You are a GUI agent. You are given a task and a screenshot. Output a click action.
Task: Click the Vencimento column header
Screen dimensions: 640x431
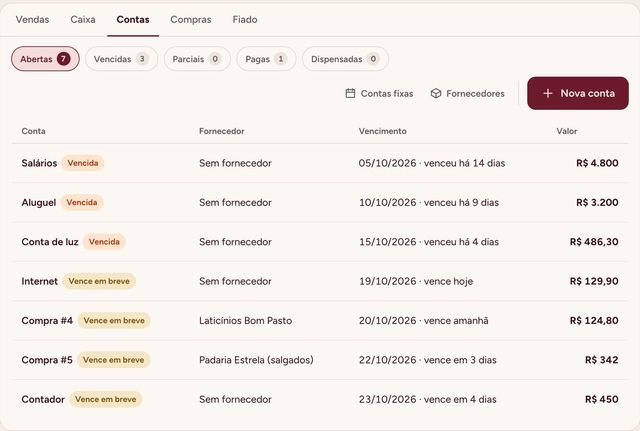(382, 131)
